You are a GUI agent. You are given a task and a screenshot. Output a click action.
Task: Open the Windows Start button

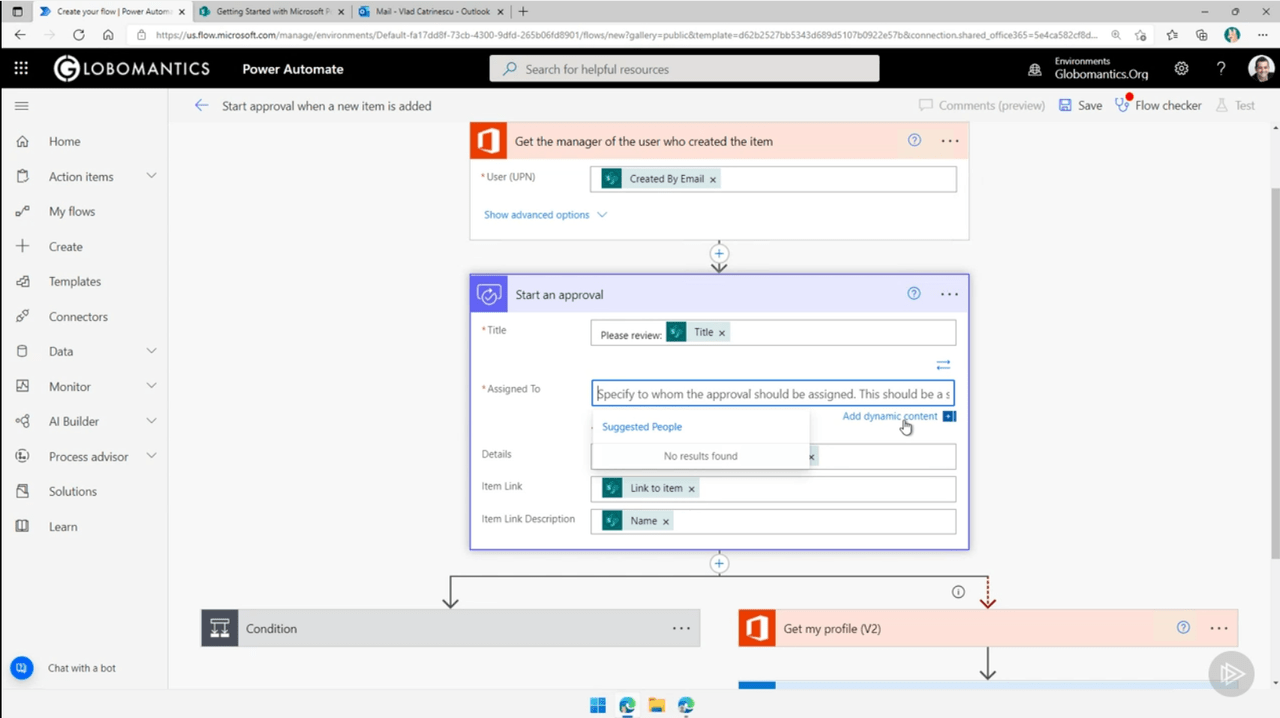point(598,705)
